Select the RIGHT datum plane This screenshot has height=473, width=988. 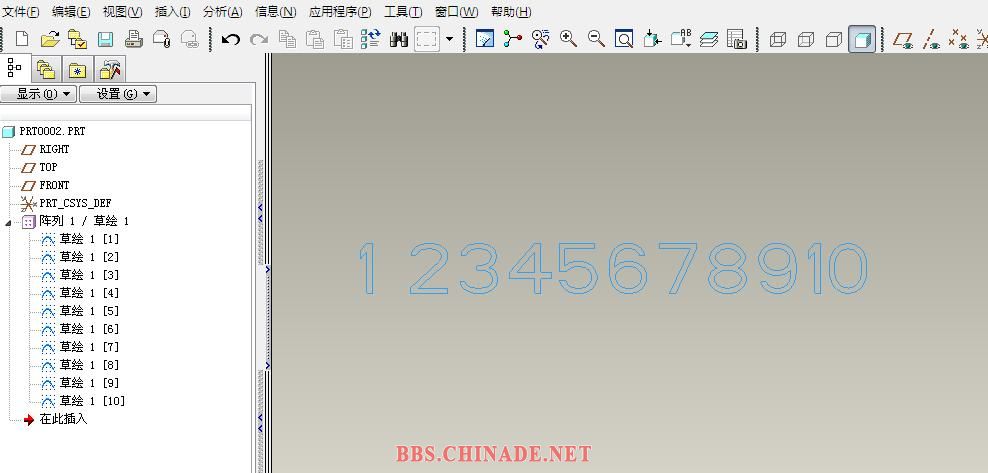point(54,149)
